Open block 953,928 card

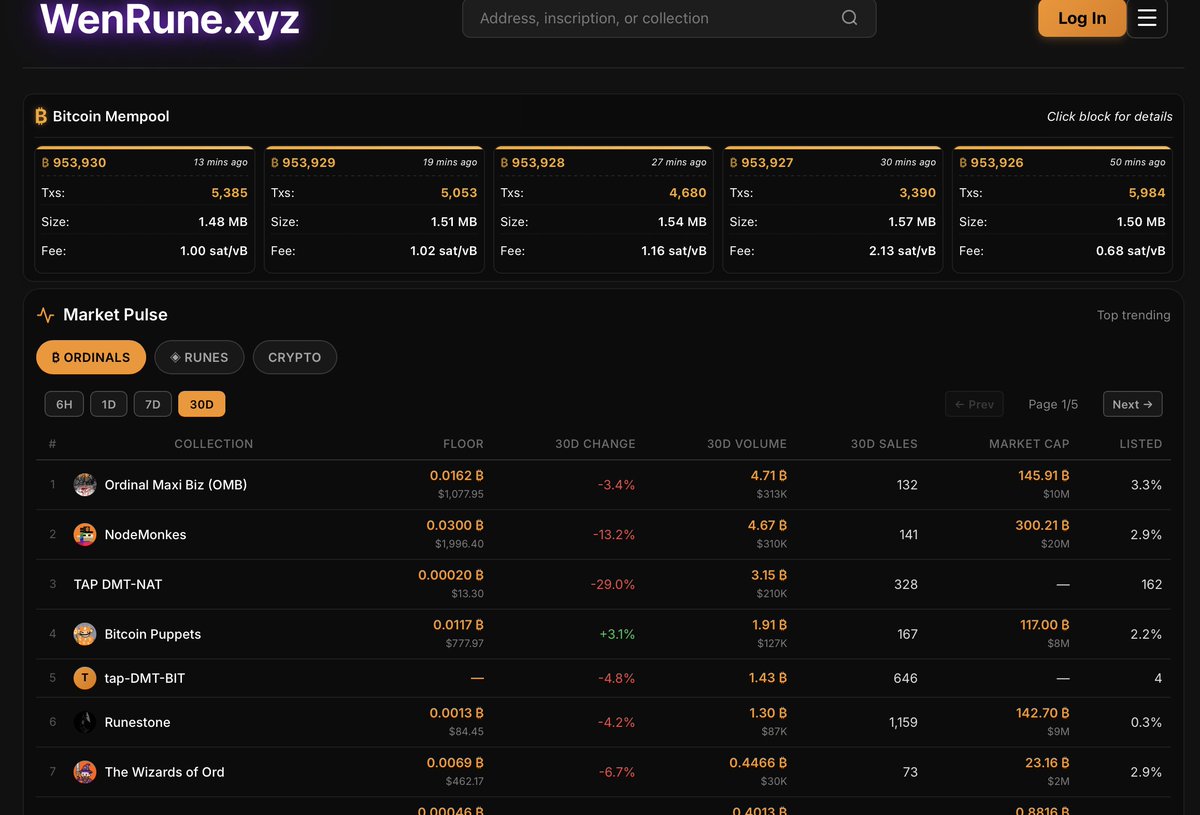(603, 209)
